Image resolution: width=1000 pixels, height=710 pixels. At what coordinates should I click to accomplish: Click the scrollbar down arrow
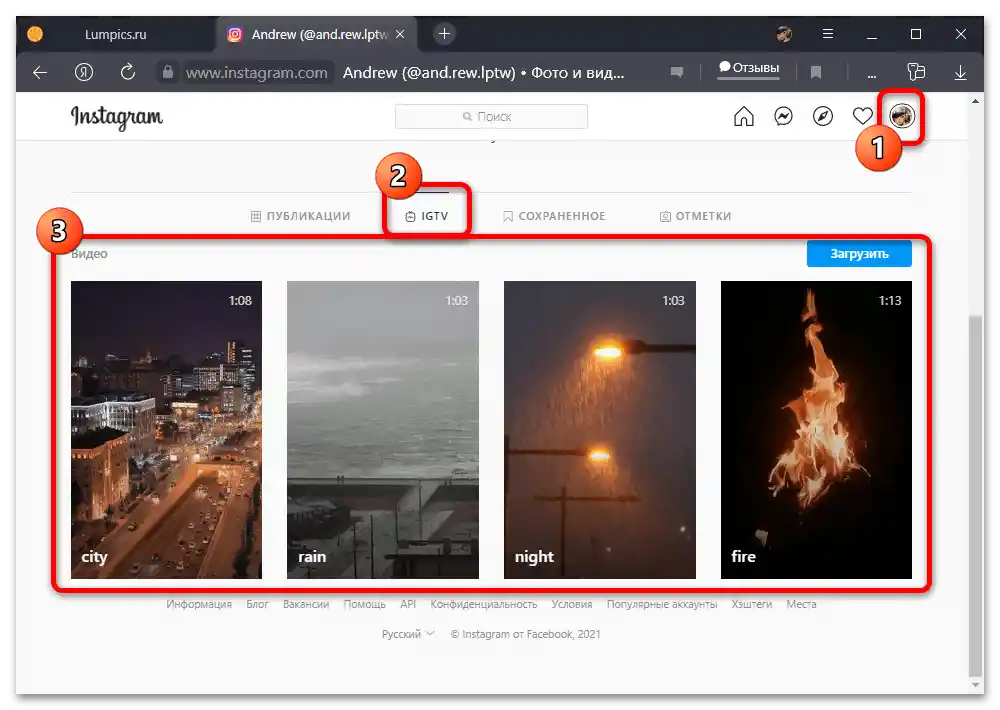pyautogui.click(x=975, y=685)
